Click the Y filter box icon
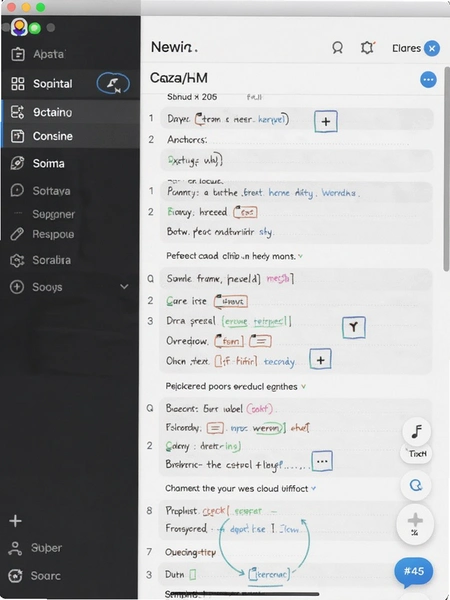 pyautogui.click(x=354, y=327)
